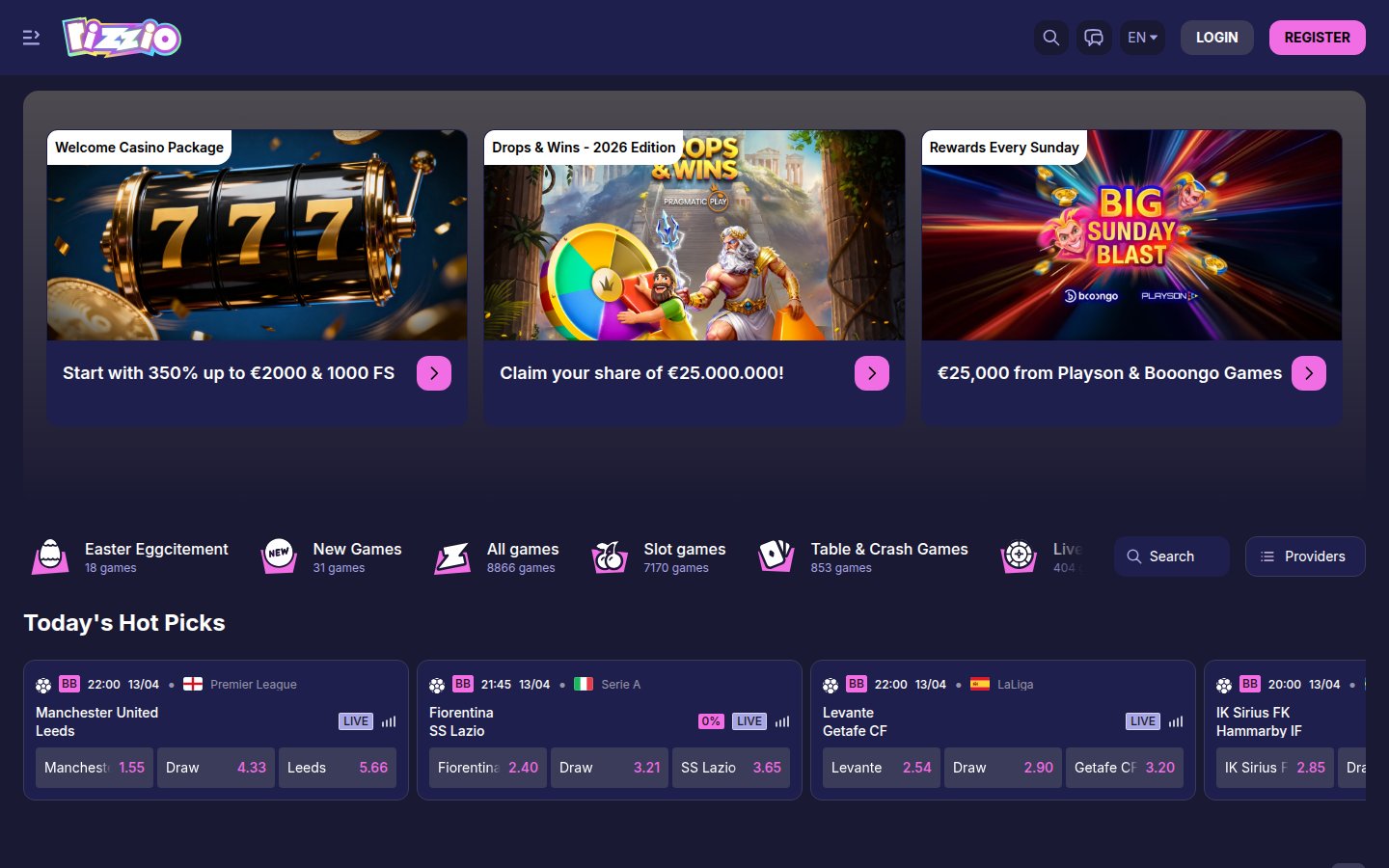Click the LOGIN button

tap(1216, 38)
